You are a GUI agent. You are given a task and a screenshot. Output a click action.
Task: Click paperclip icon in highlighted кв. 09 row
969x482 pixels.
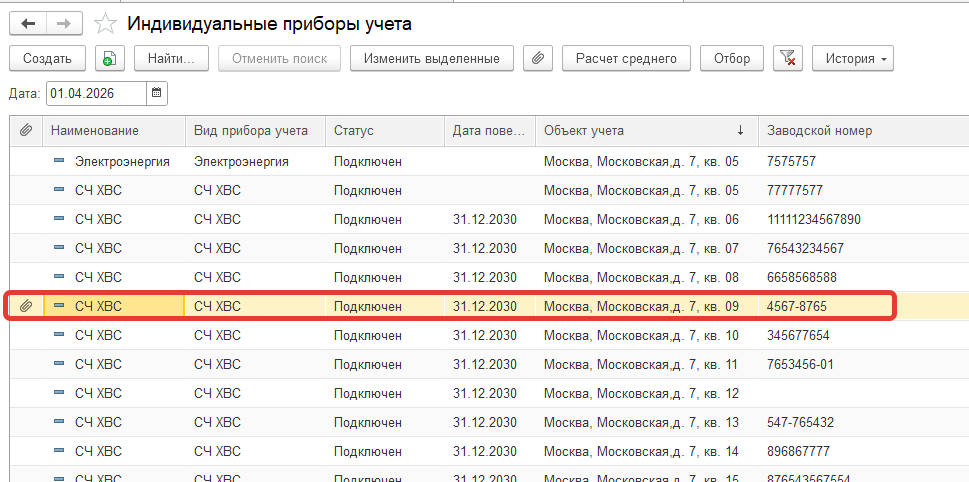pyautogui.click(x=26, y=306)
